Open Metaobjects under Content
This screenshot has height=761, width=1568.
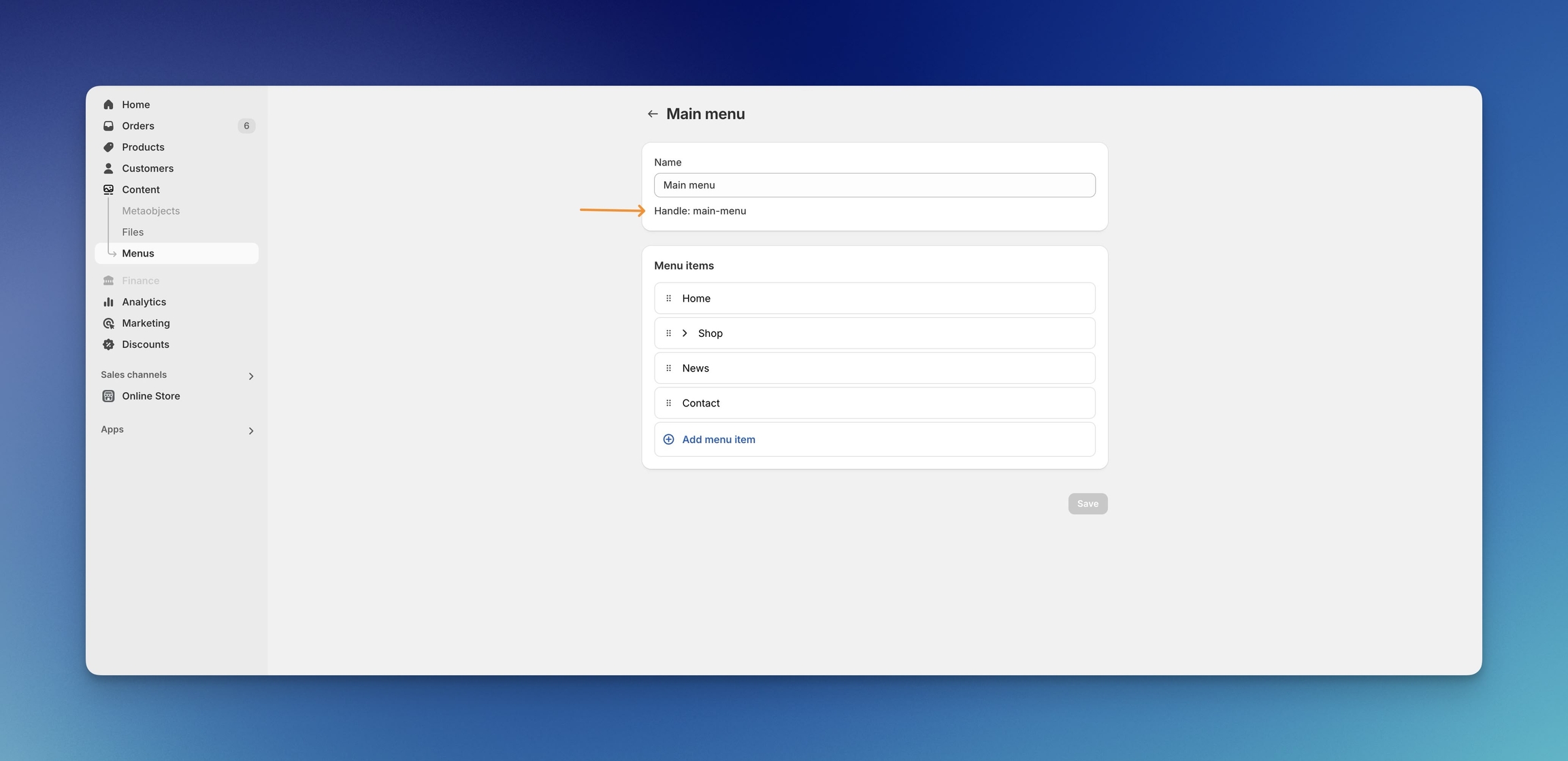point(151,211)
